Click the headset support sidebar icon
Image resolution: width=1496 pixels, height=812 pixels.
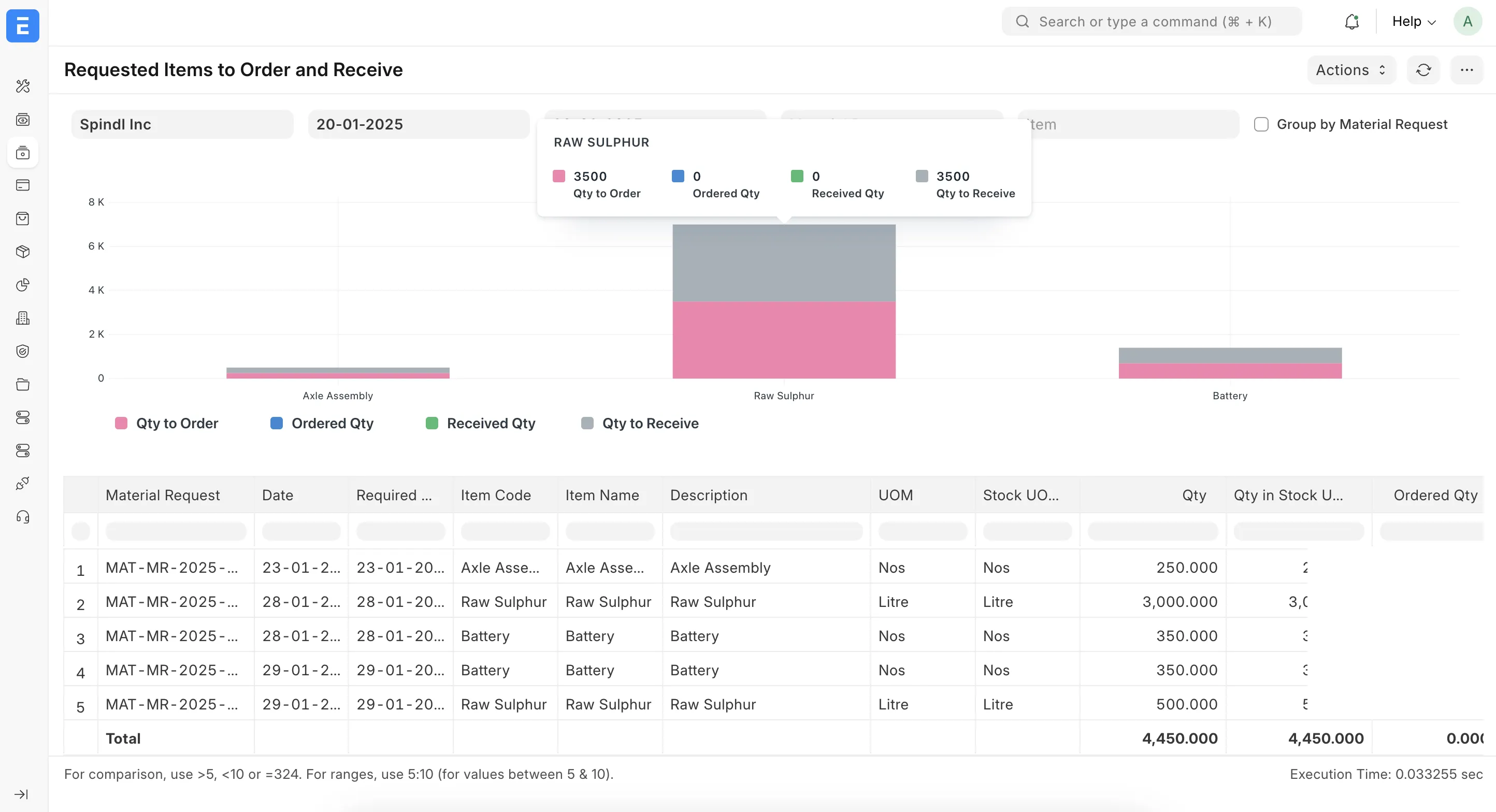(23, 517)
